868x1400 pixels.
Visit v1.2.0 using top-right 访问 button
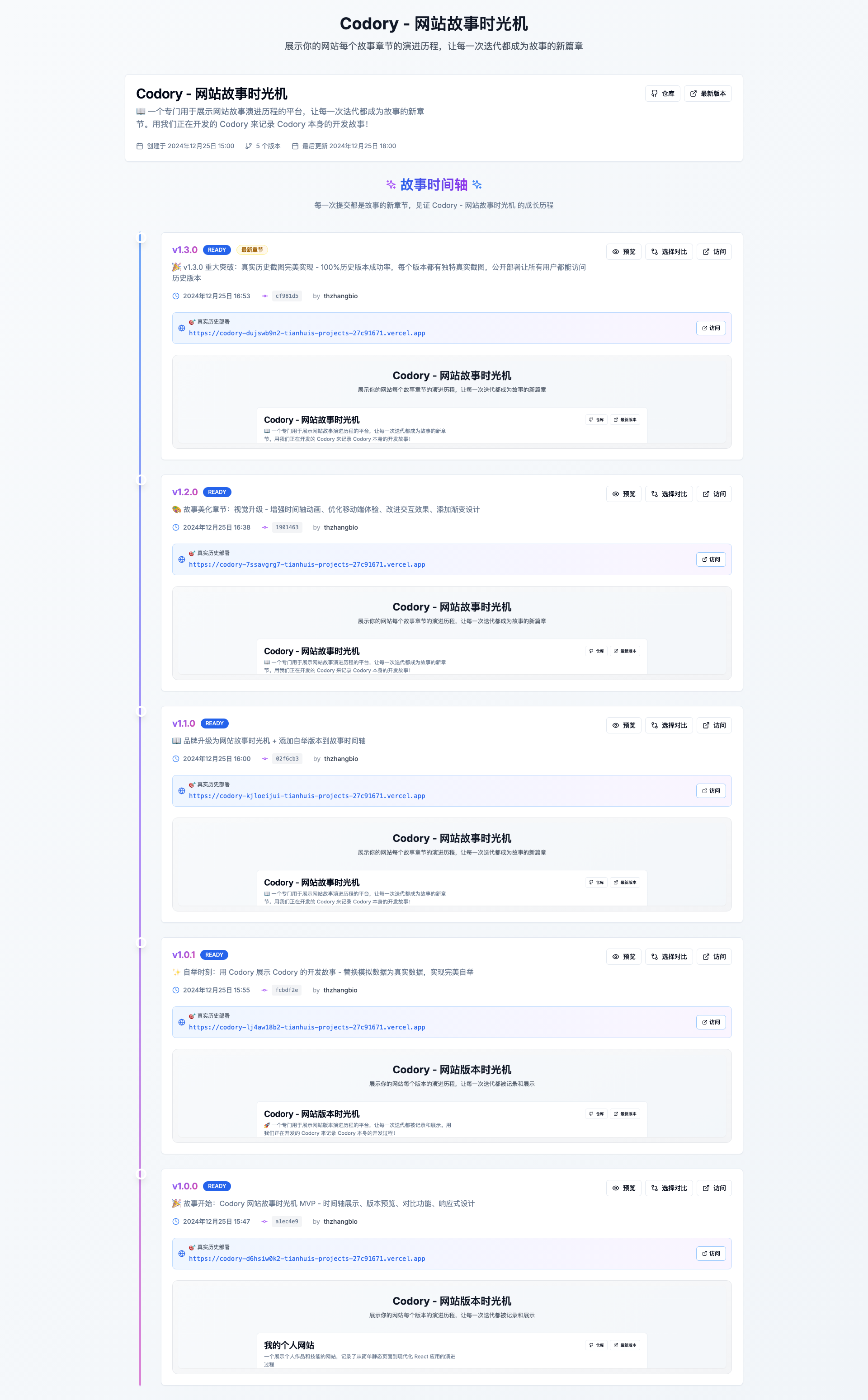click(x=713, y=494)
